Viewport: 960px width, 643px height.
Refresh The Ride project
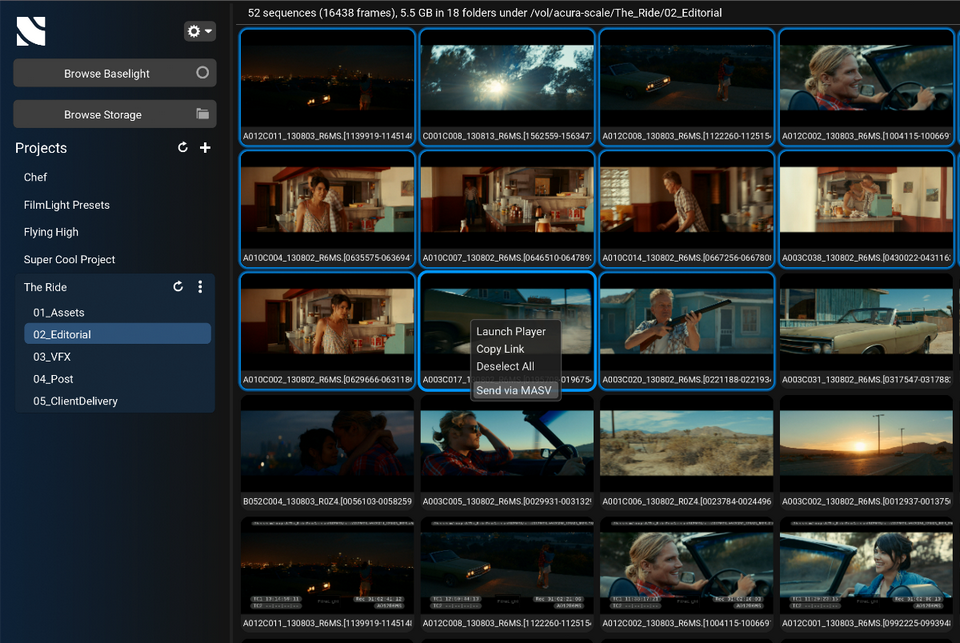178,287
